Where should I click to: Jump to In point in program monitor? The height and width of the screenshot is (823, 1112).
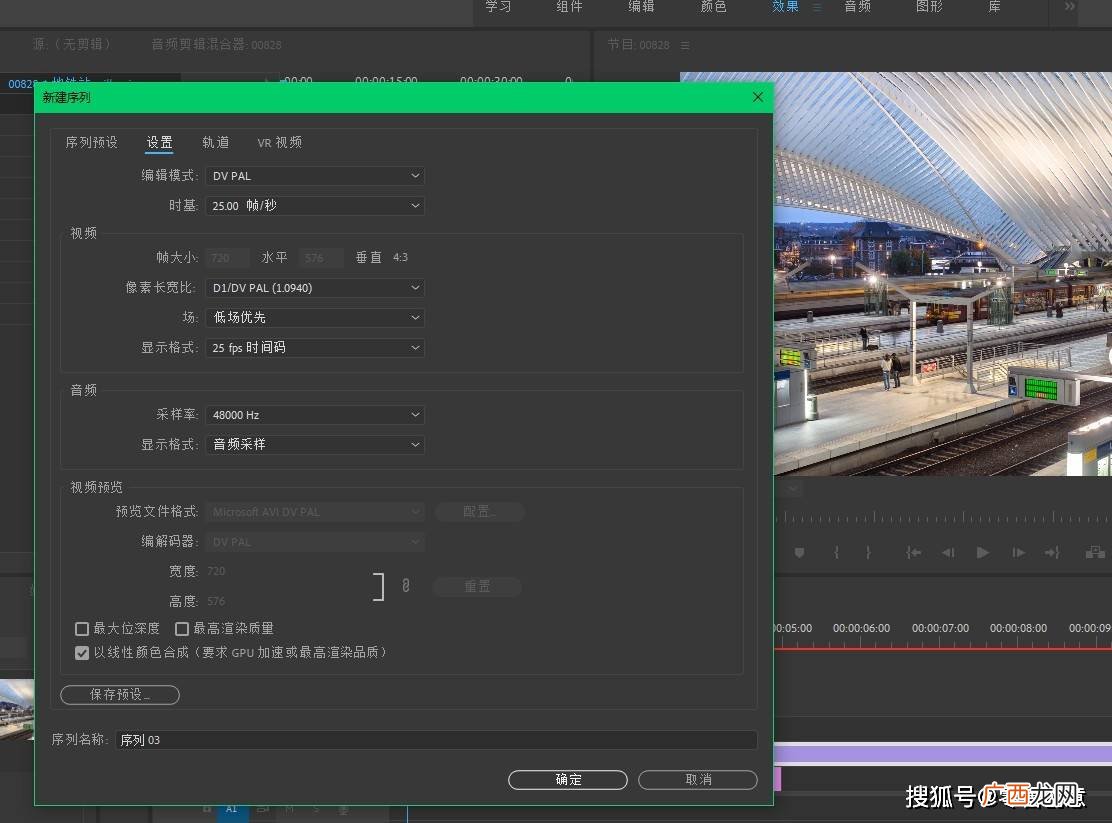click(913, 552)
